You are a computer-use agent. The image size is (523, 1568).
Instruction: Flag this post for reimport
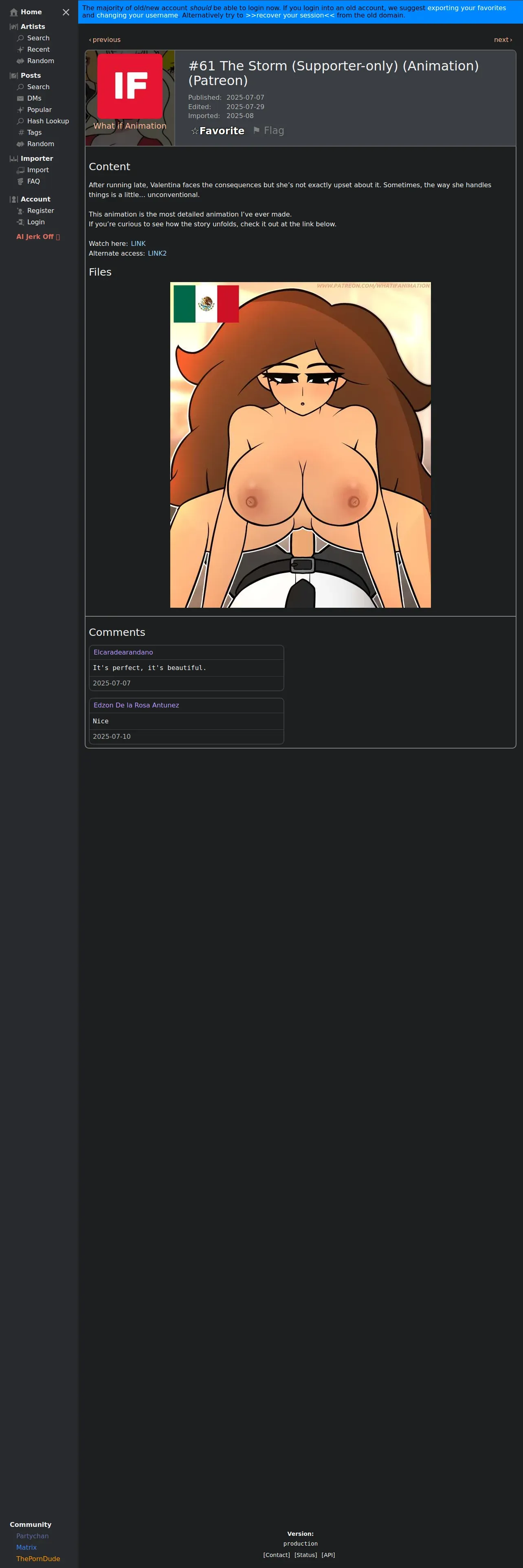[x=268, y=130]
